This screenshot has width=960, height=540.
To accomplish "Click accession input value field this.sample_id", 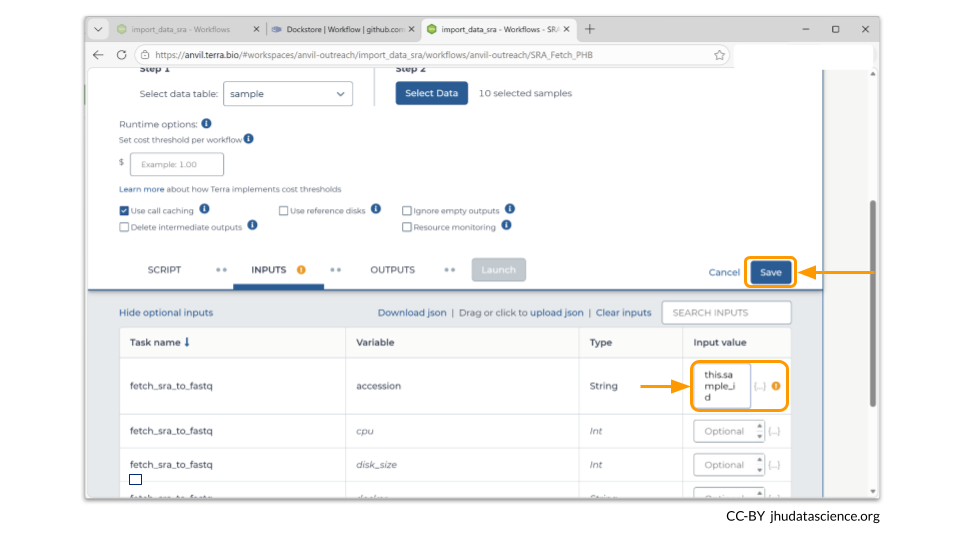I will [721, 386].
